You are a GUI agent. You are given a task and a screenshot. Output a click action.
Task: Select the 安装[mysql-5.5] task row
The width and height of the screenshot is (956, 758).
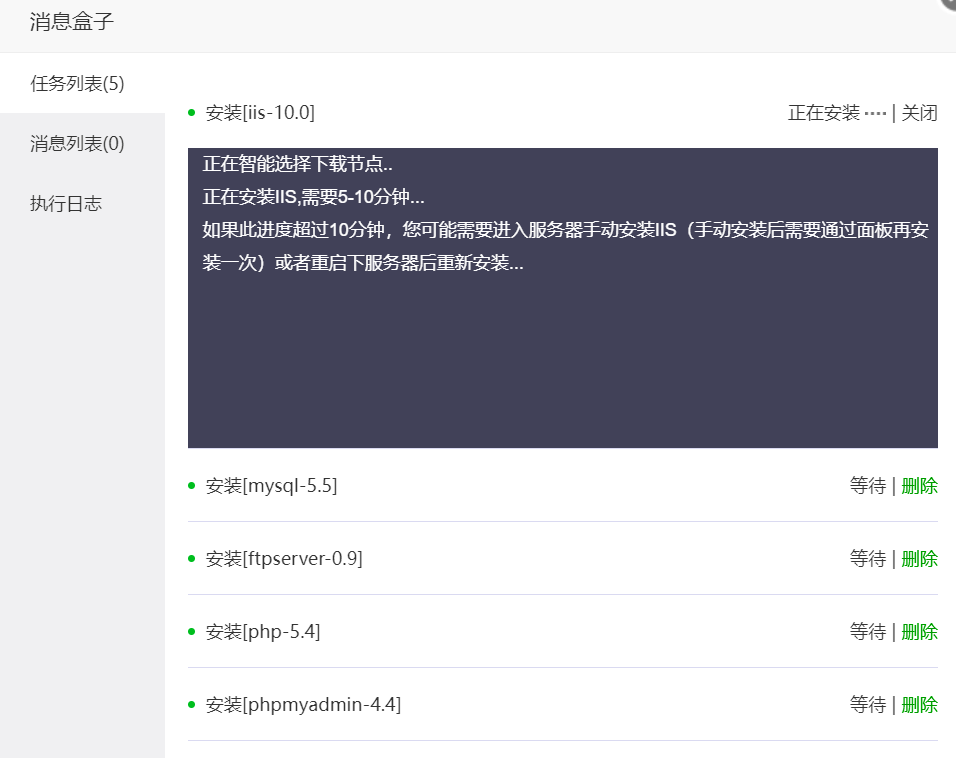coord(563,486)
